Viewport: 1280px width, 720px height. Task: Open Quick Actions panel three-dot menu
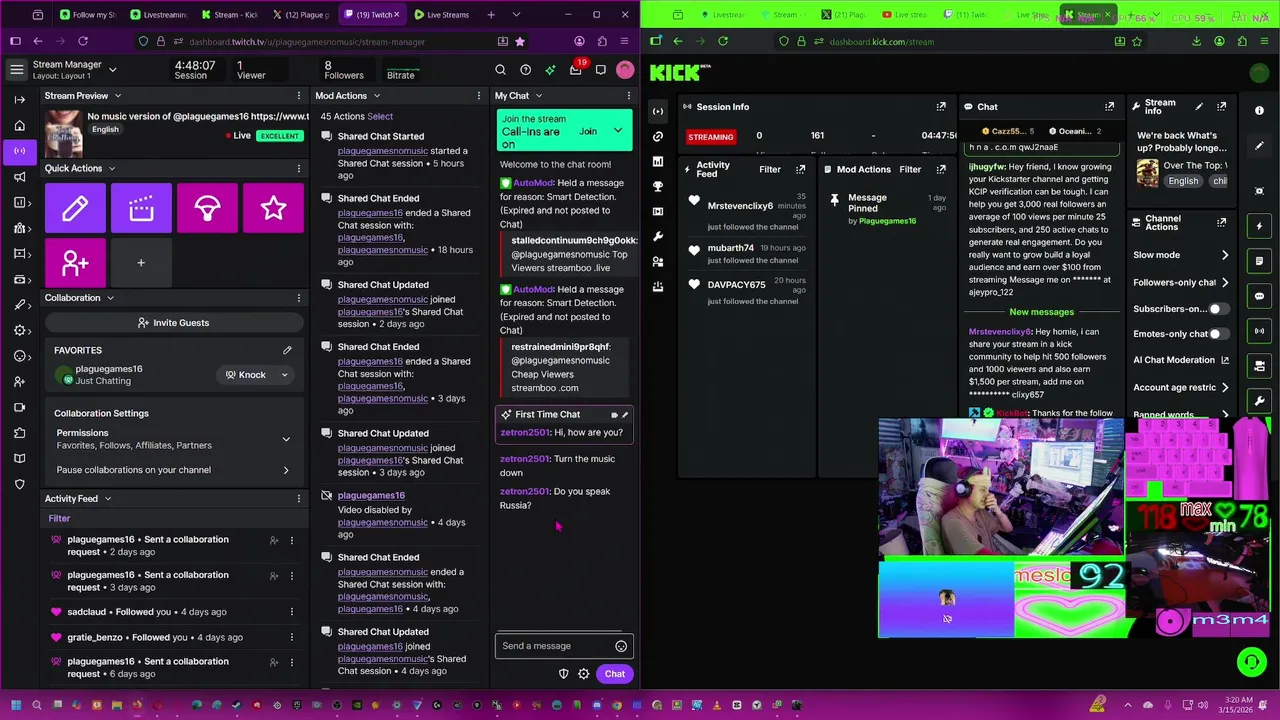coord(298,169)
